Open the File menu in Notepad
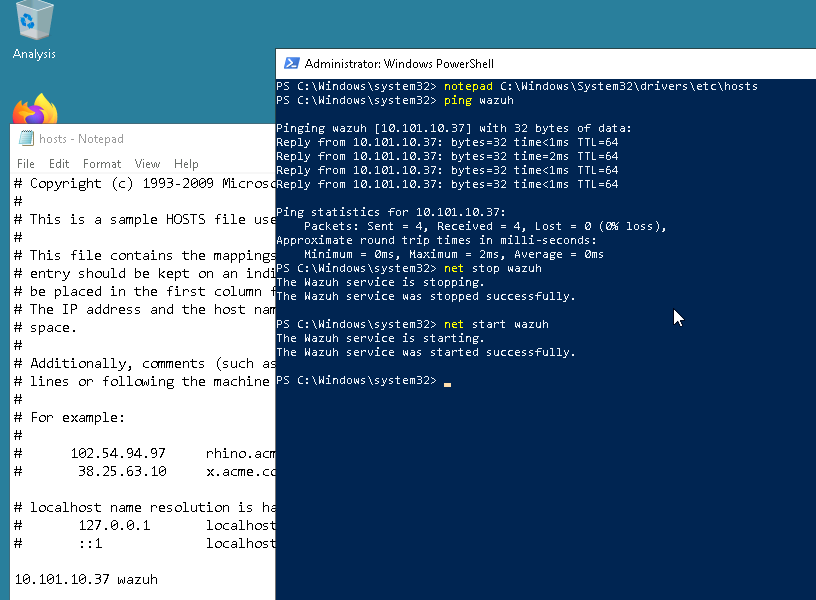 coord(26,164)
